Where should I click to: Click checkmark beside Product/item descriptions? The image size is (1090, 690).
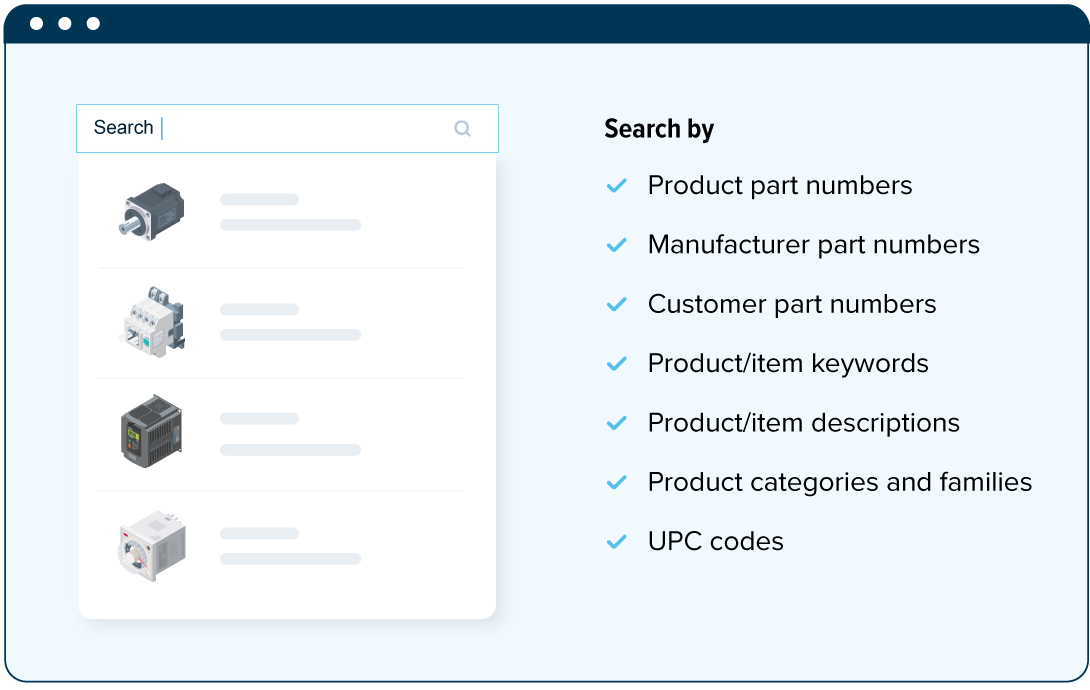click(x=617, y=423)
